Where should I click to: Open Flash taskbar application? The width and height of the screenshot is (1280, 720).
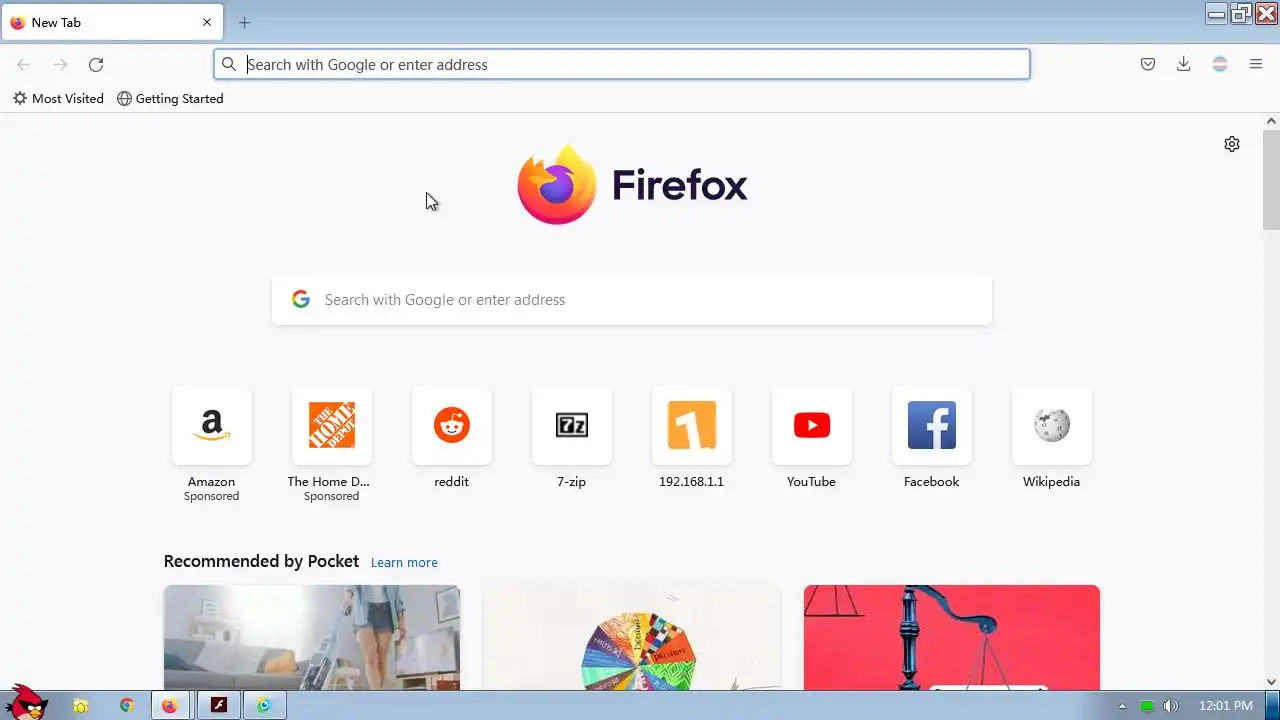click(x=218, y=706)
